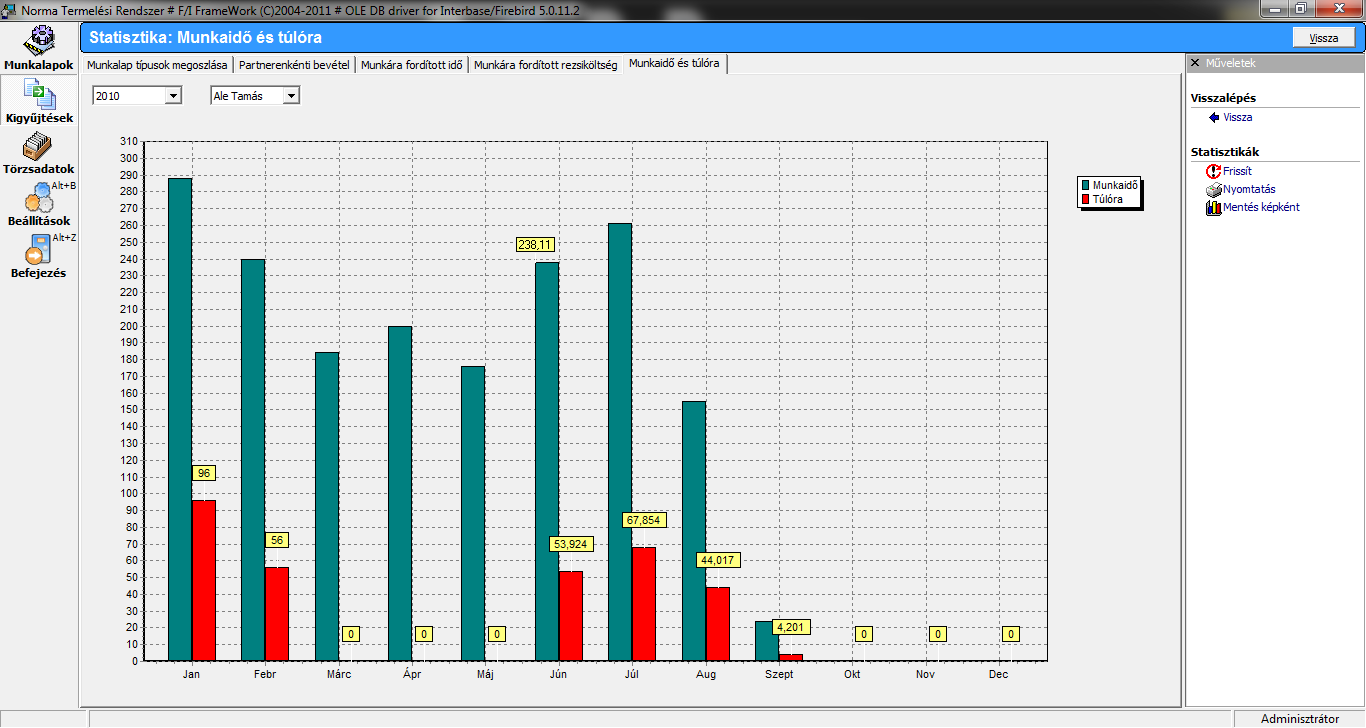Click the 53,924 value label
The width and height of the screenshot is (1366, 728).
(x=572, y=544)
